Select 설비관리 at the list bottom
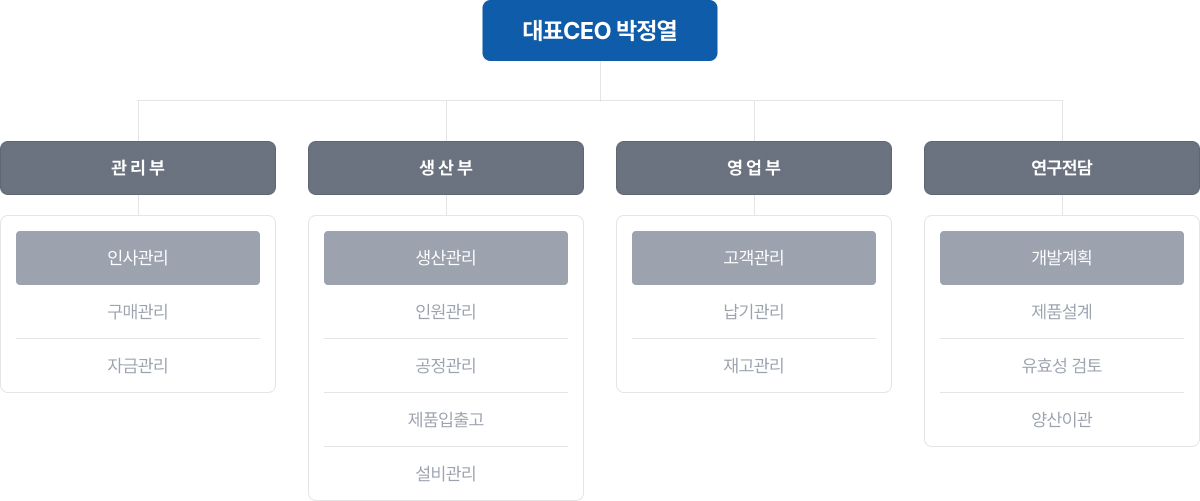Image resolution: width=1200 pixels, height=501 pixels. 446,474
